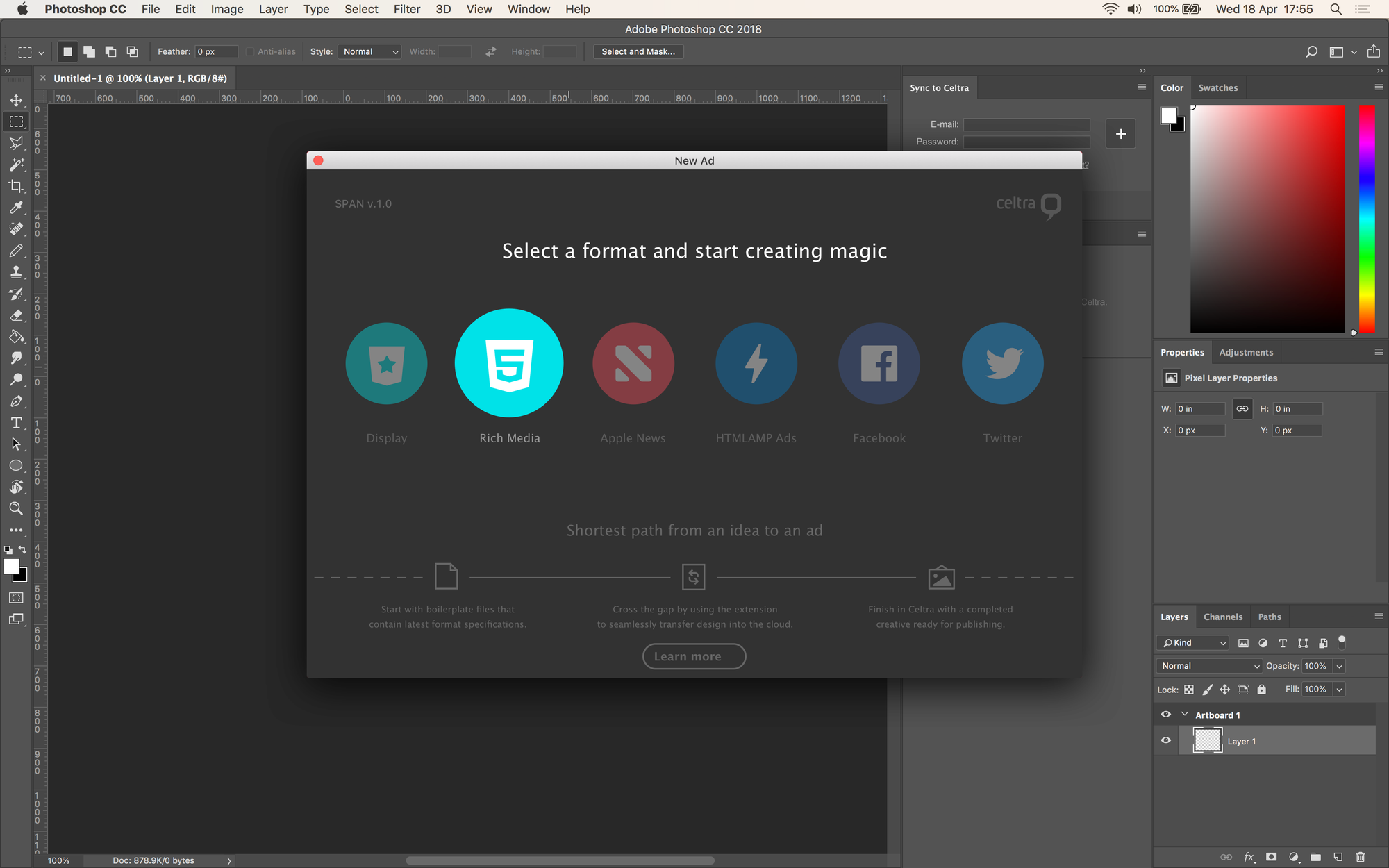Select the Eyedropper tool

pos(16,208)
